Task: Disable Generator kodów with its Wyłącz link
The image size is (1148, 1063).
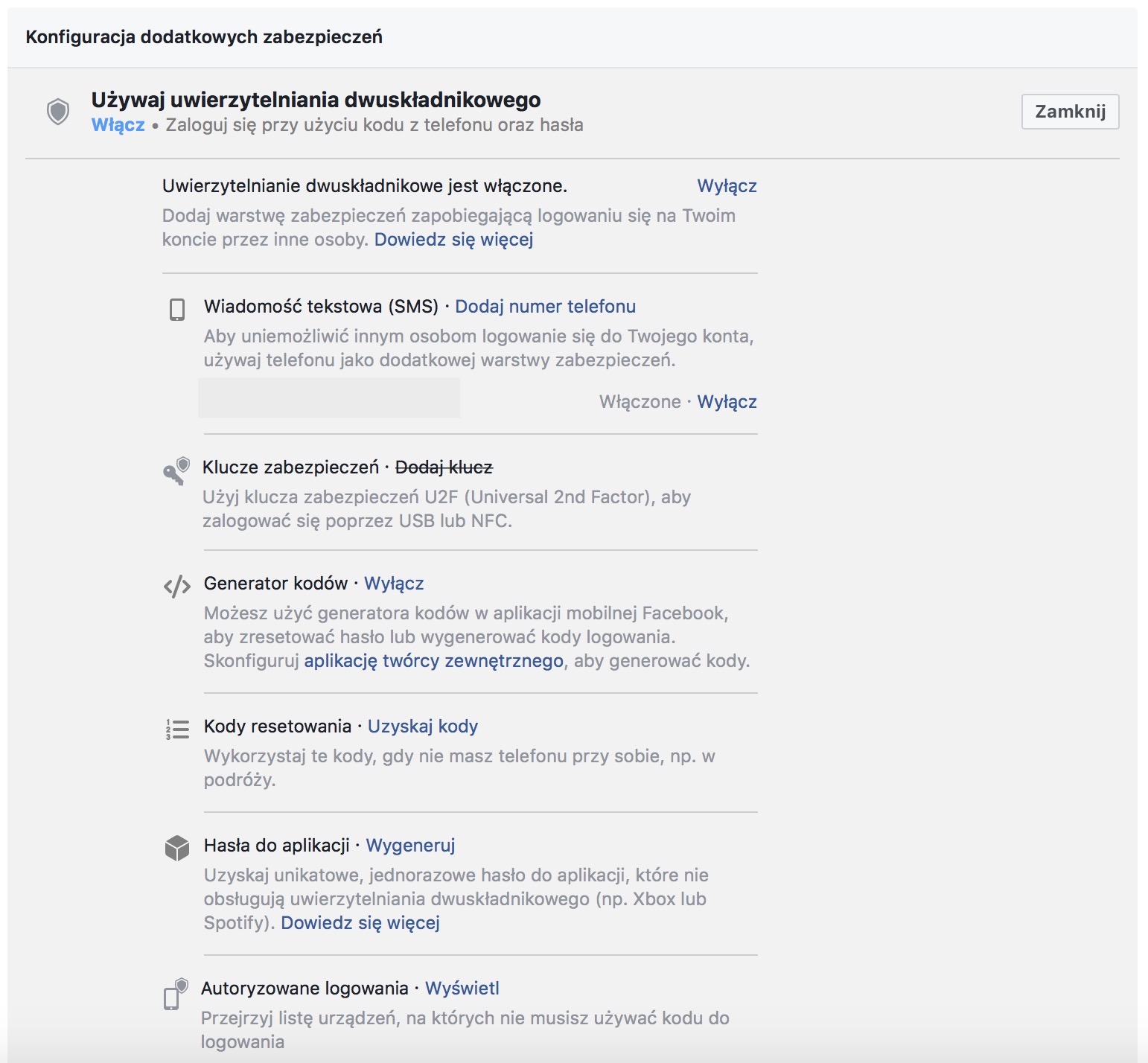Action: (x=394, y=583)
